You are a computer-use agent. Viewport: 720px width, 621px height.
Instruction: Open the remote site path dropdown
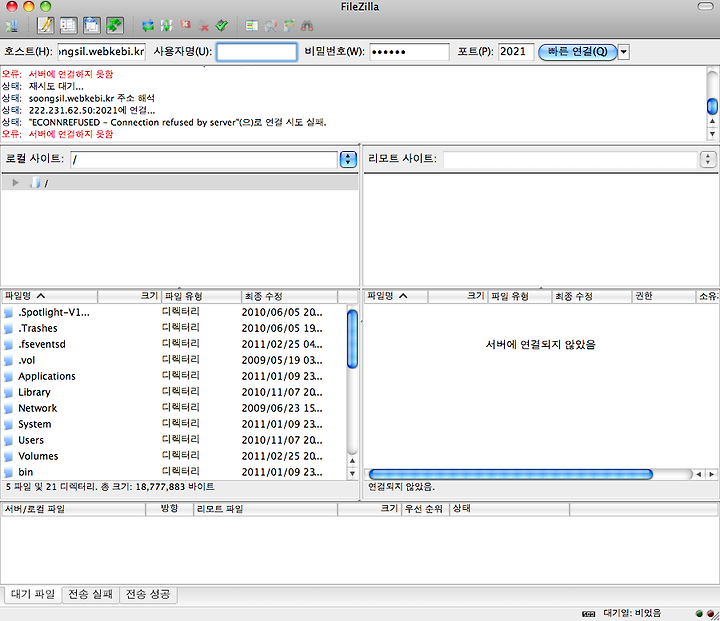pos(708,159)
